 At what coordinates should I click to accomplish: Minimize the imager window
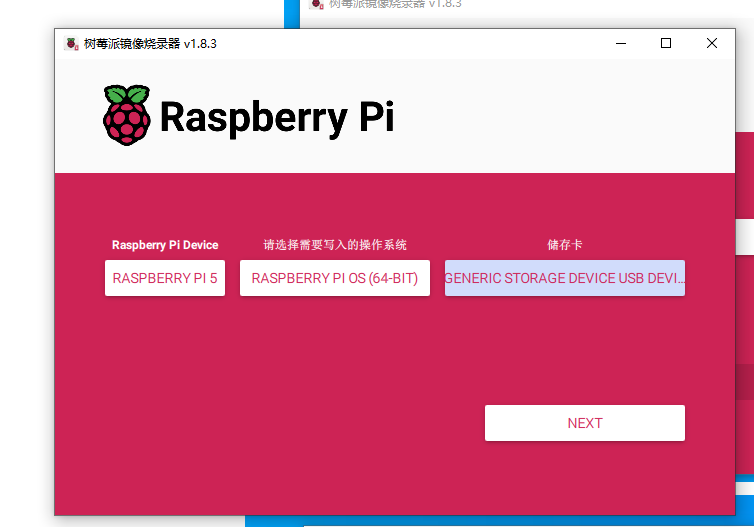[621, 43]
